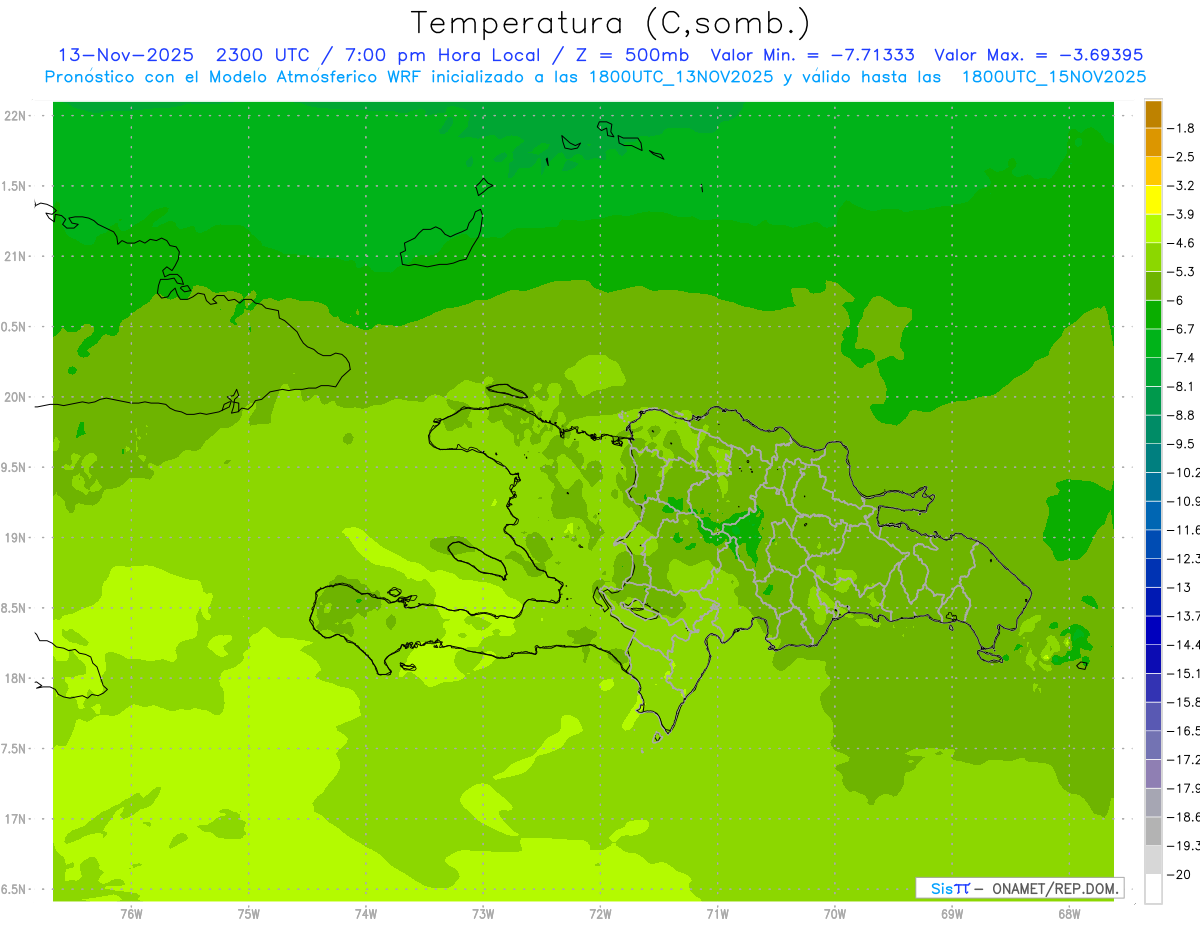
Task: Click the '71W' longitude axis label
Action: tap(717, 913)
